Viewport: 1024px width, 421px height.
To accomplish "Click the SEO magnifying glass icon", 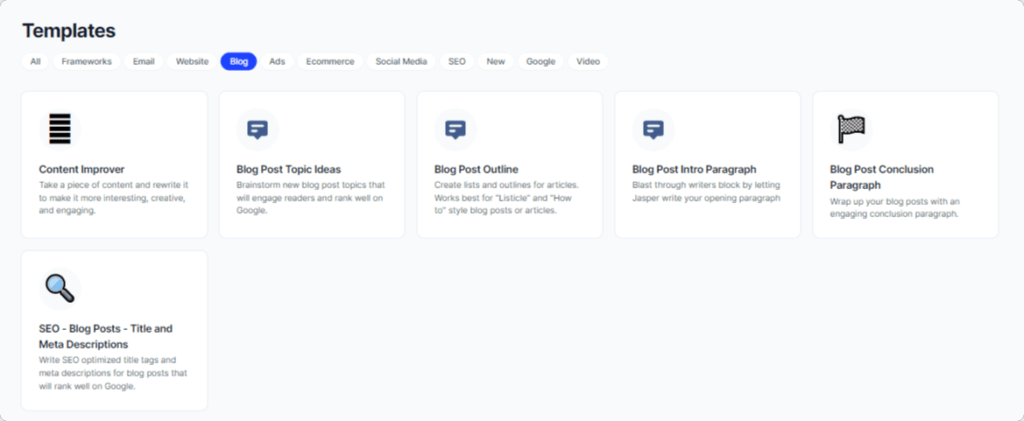I will click(x=60, y=288).
